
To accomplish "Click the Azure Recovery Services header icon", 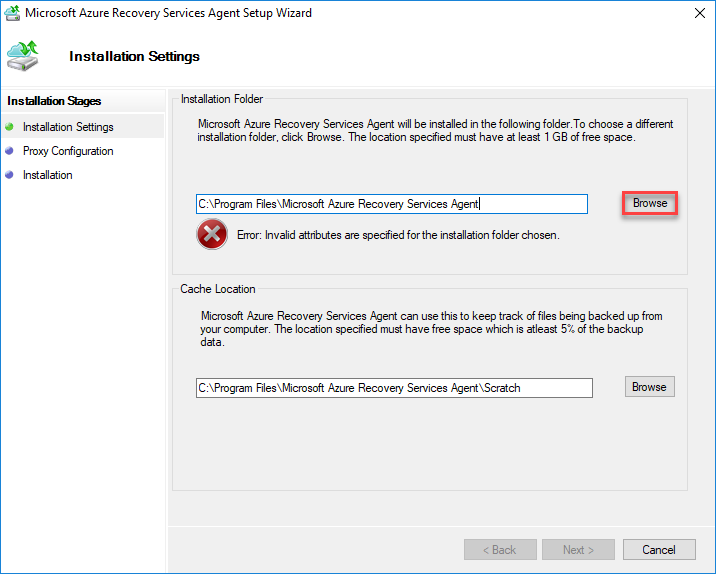I will [x=23, y=54].
